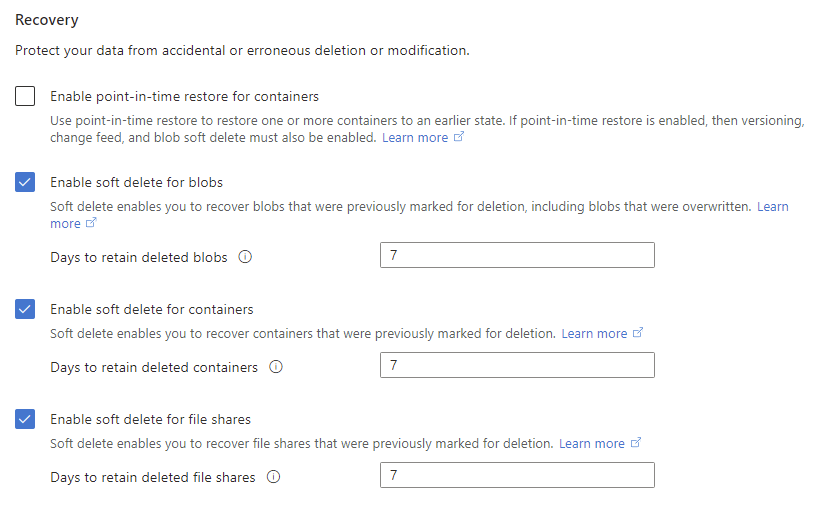Click the days to retain deleted containers field
This screenshot has width=814, height=510.
pos(517,365)
